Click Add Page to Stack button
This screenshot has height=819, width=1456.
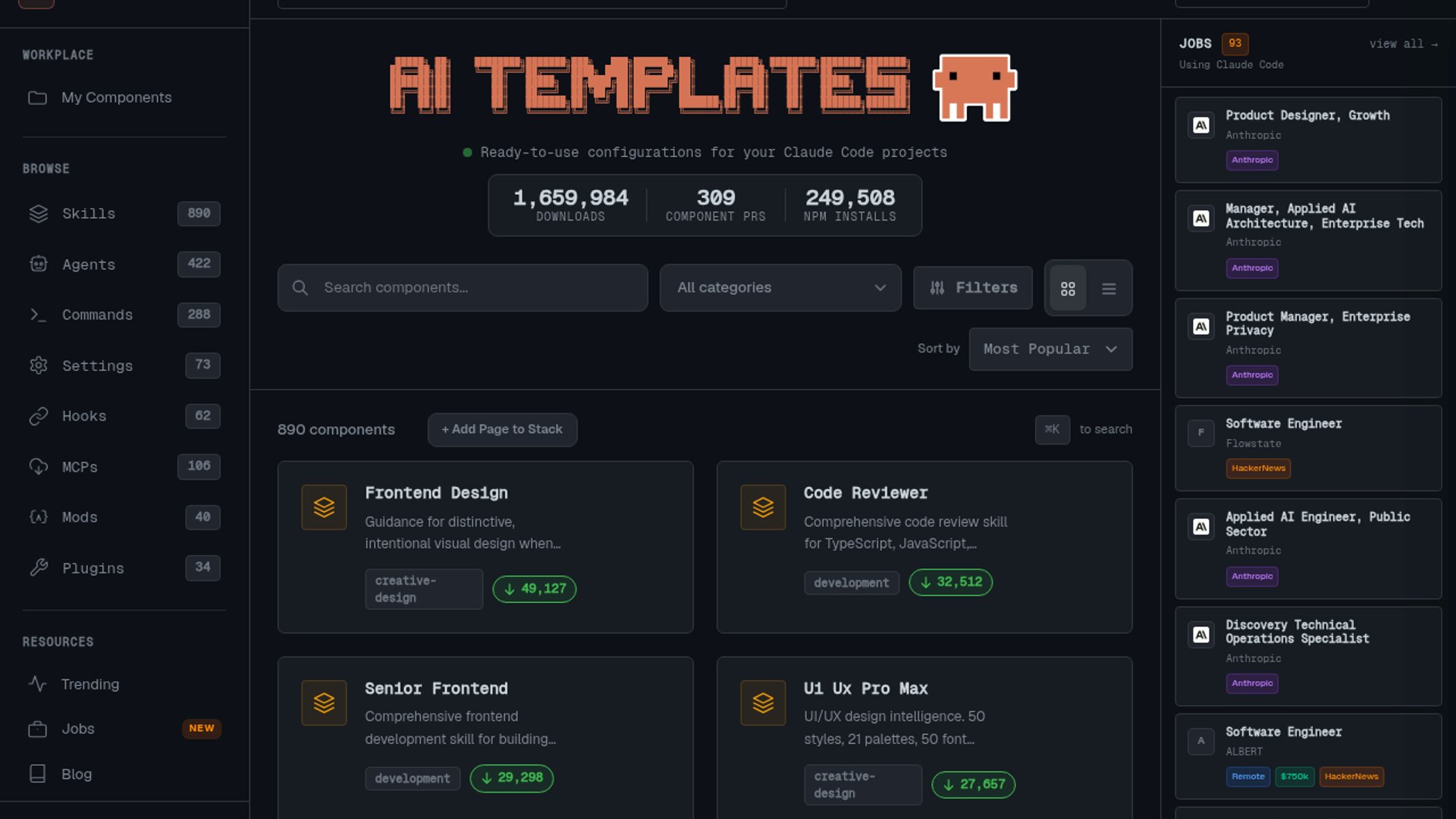[x=502, y=429]
